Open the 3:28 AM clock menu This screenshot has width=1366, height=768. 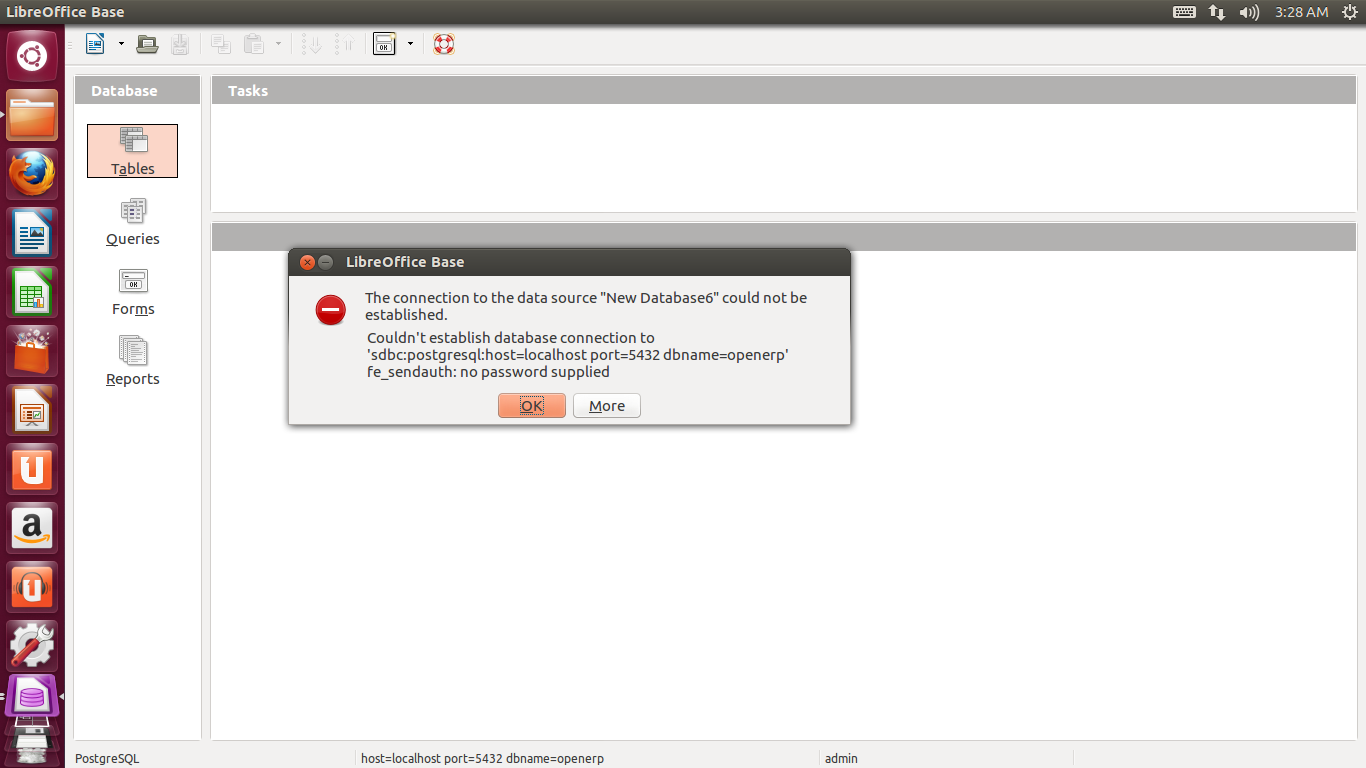[1301, 12]
